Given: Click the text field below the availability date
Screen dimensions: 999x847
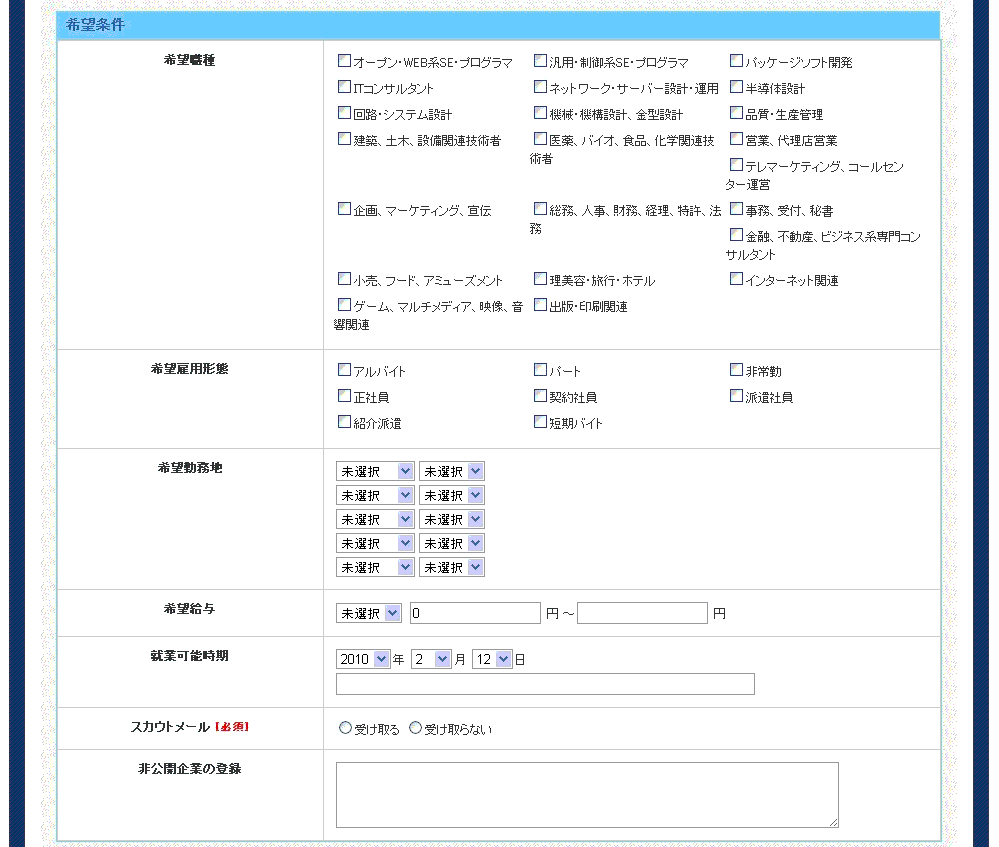Looking at the screenshot, I should click(545, 684).
